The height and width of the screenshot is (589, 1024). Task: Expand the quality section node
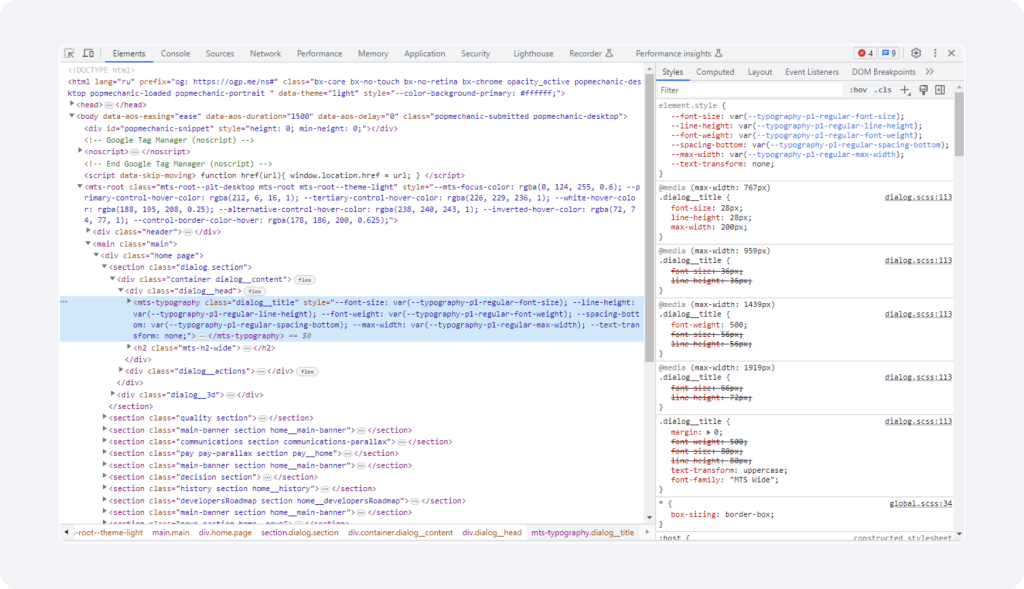pyautogui.click(x=104, y=417)
